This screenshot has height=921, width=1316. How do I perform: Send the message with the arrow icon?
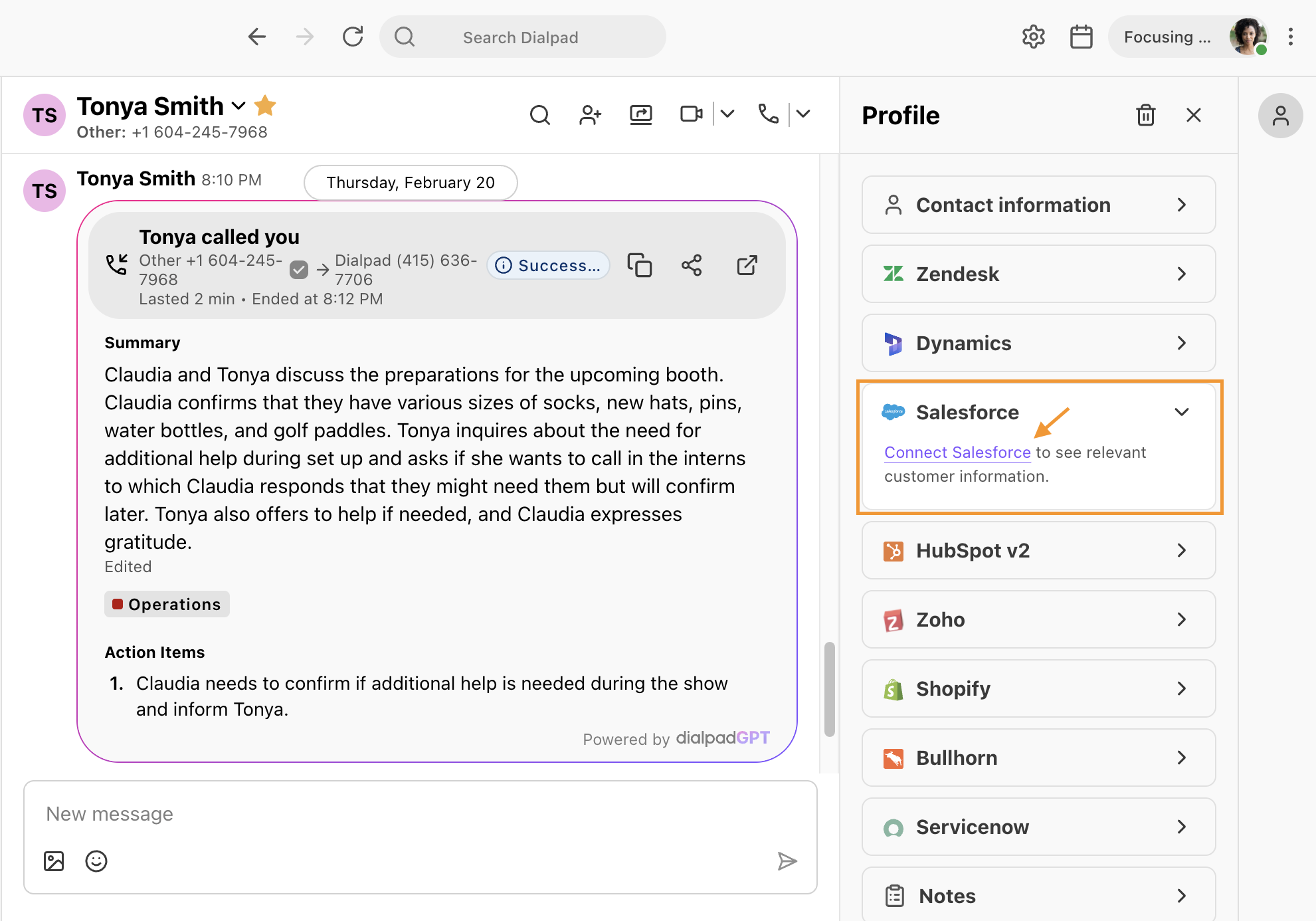787,861
